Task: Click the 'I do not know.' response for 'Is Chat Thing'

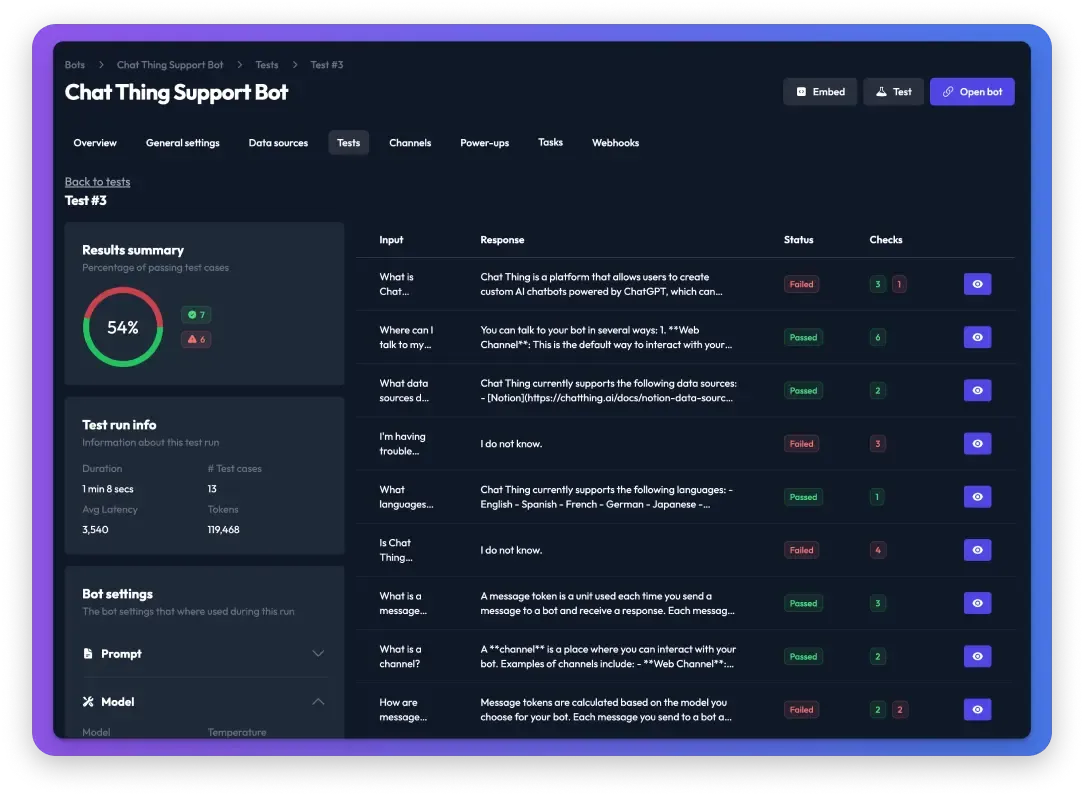Action: point(511,550)
